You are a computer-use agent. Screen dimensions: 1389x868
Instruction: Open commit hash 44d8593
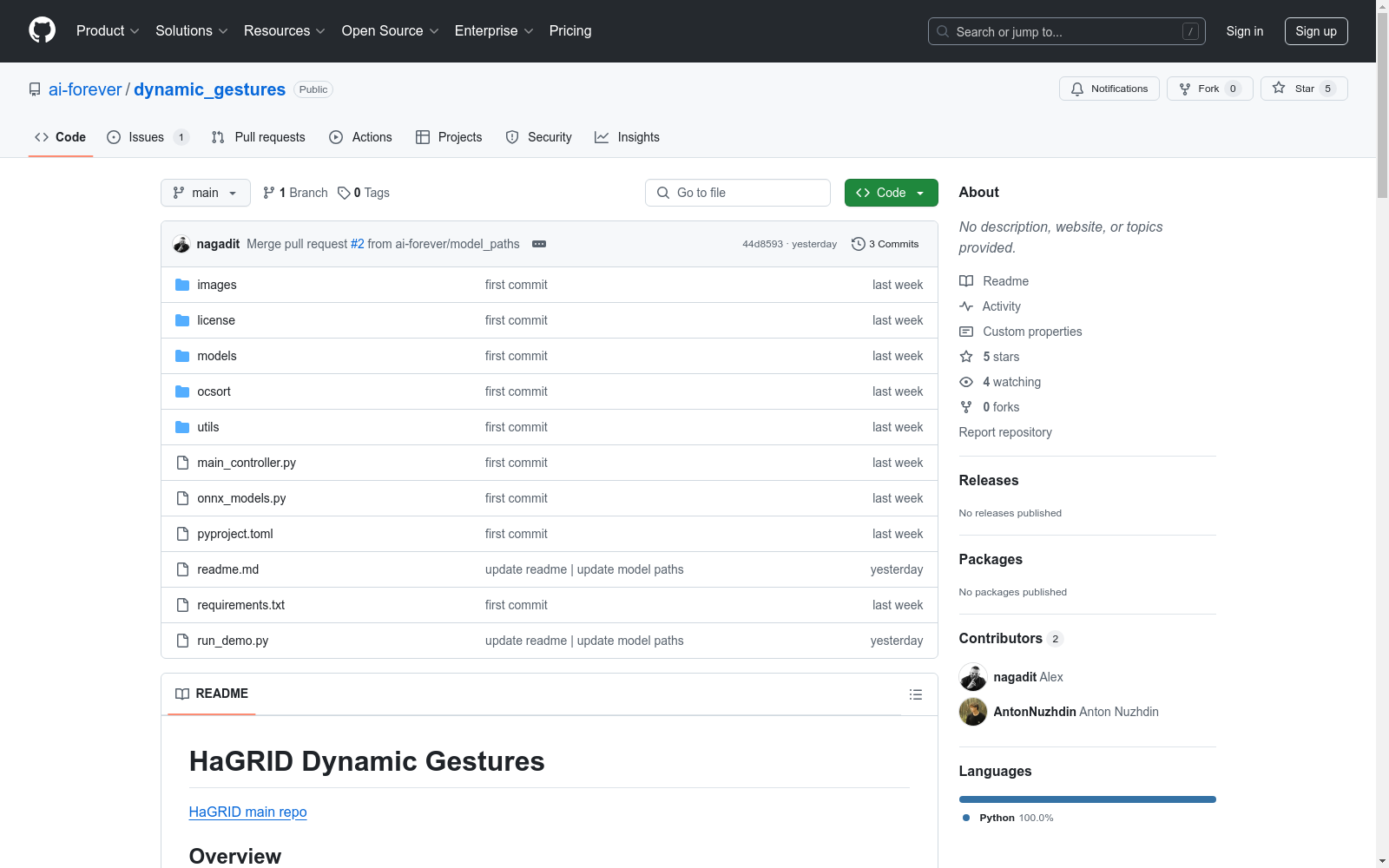click(x=762, y=244)
